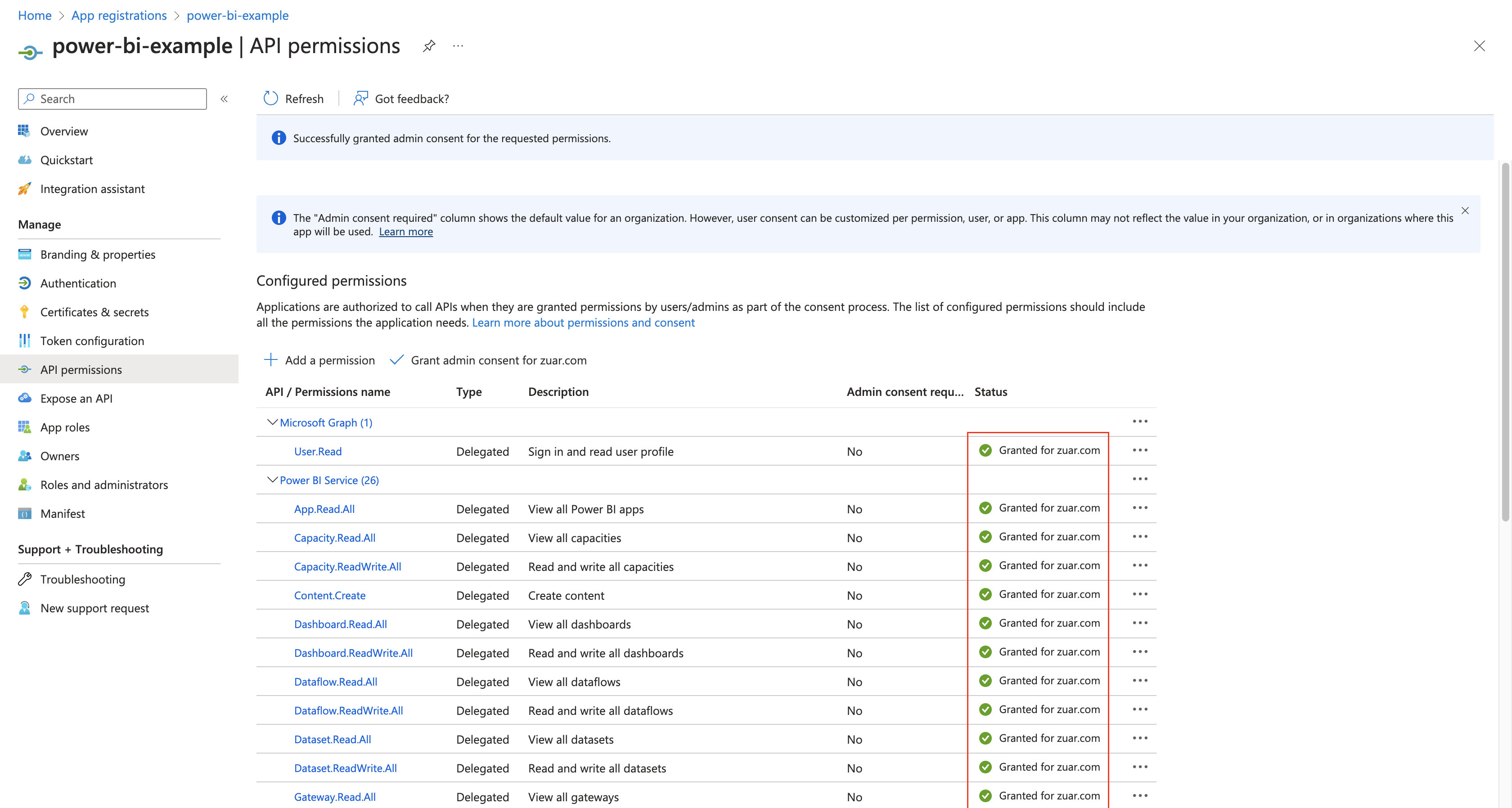
Task: Open the Learn more link in info banner
Action: coord(405,232)
